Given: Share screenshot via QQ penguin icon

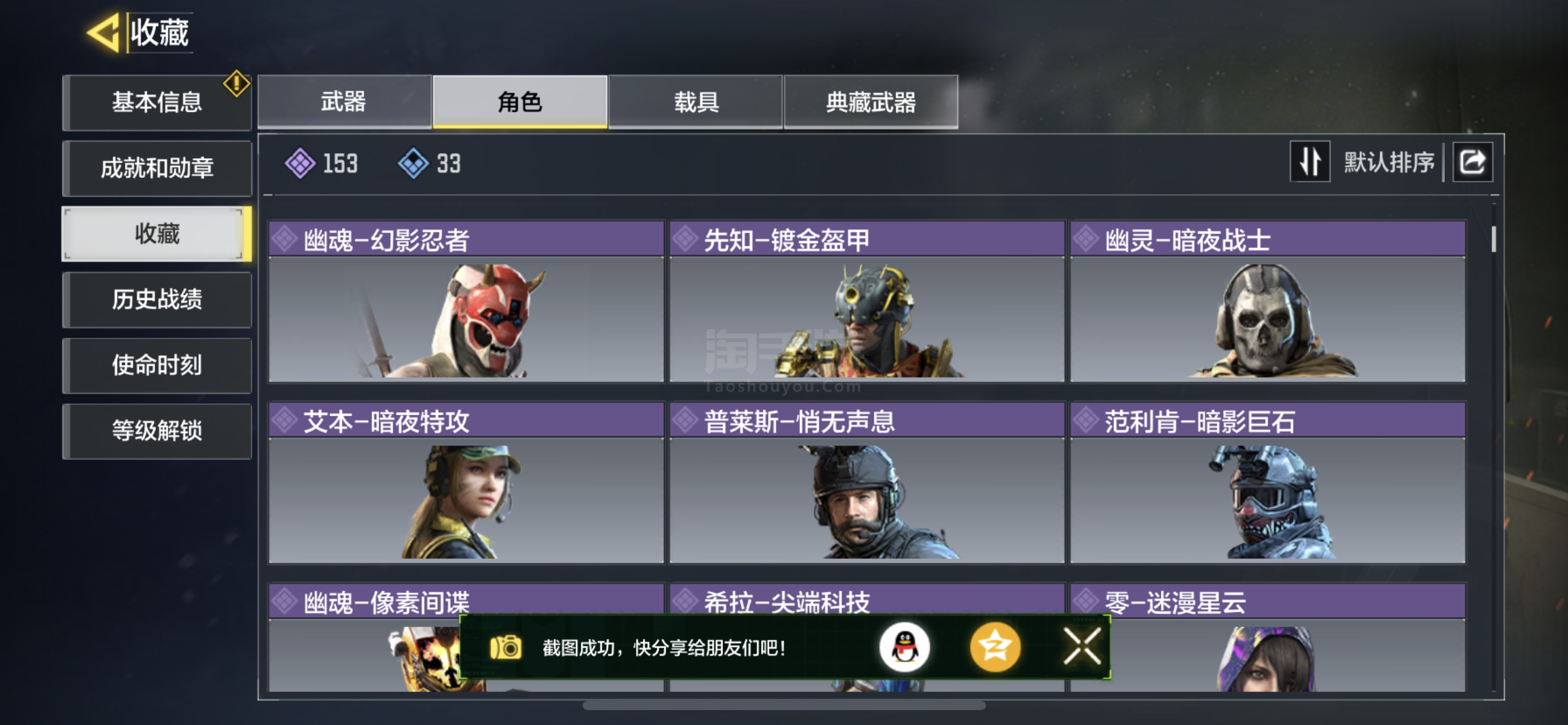Looking at the screenshot, I should [x=905, y=648].
